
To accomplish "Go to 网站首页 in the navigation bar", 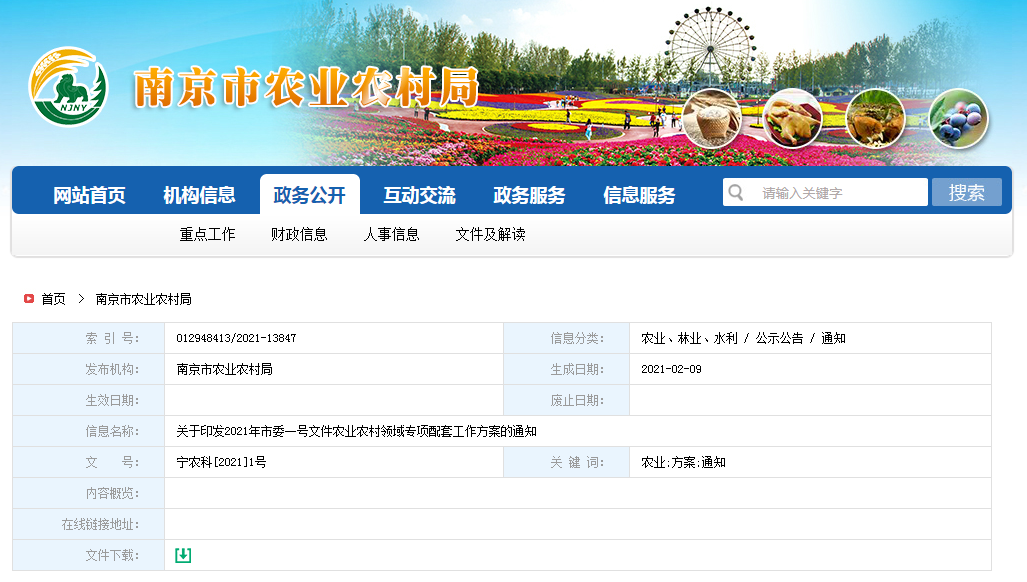I will point(89,195).
